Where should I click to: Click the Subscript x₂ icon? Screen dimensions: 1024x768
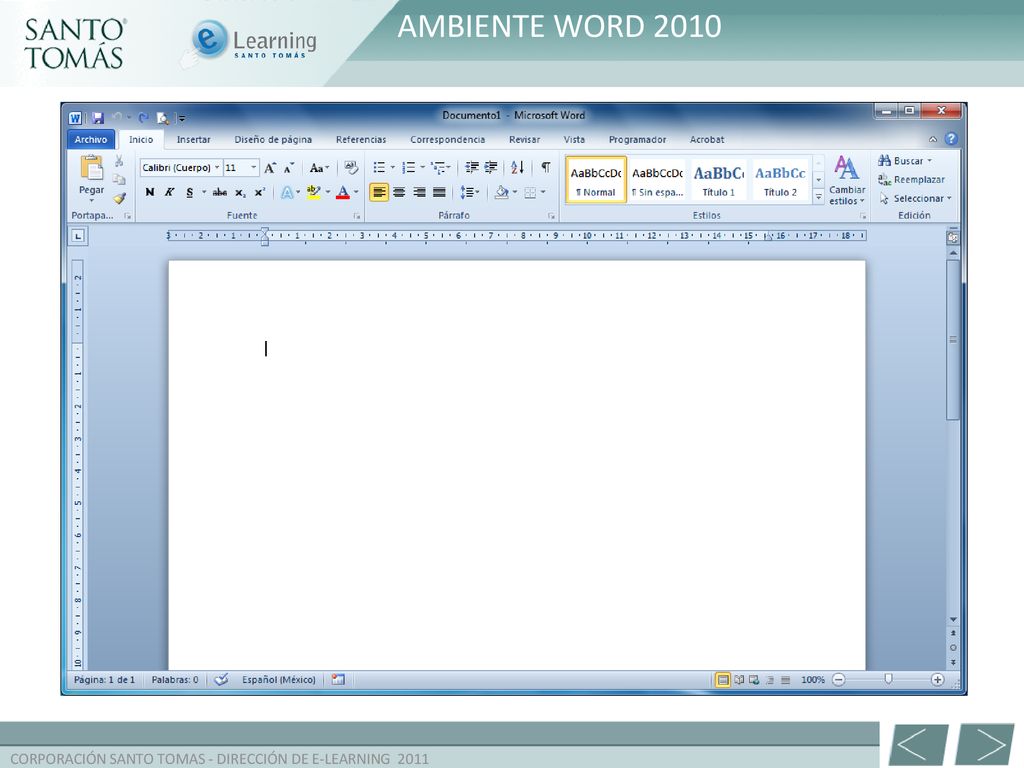(x=240, y=193)
